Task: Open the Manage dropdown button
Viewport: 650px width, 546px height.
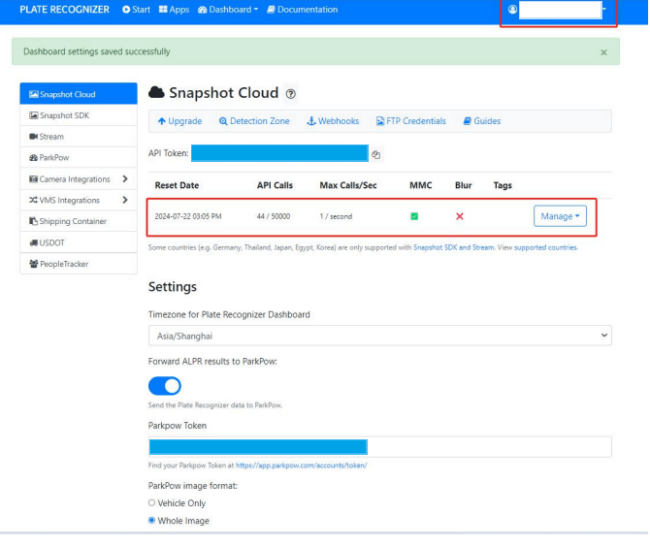Action: 559,216
